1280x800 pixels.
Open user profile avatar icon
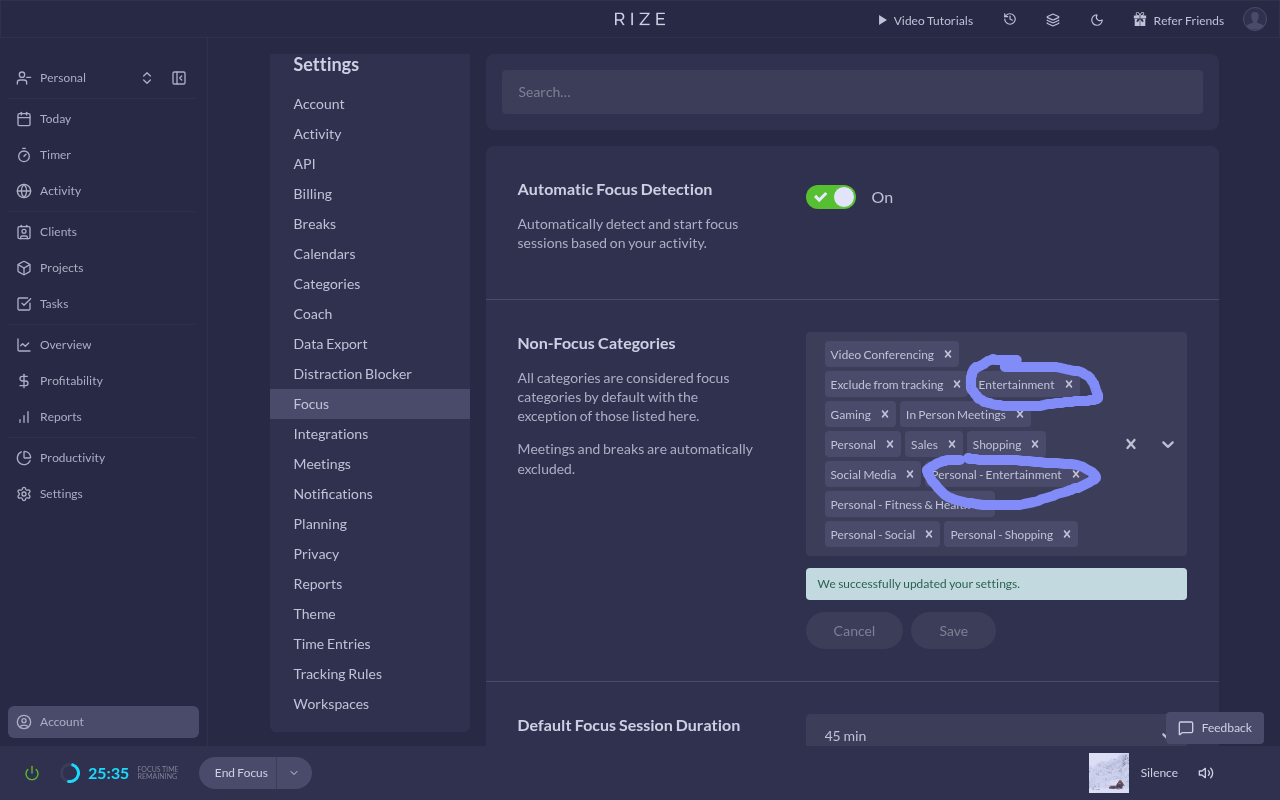tap(1254, 19)
